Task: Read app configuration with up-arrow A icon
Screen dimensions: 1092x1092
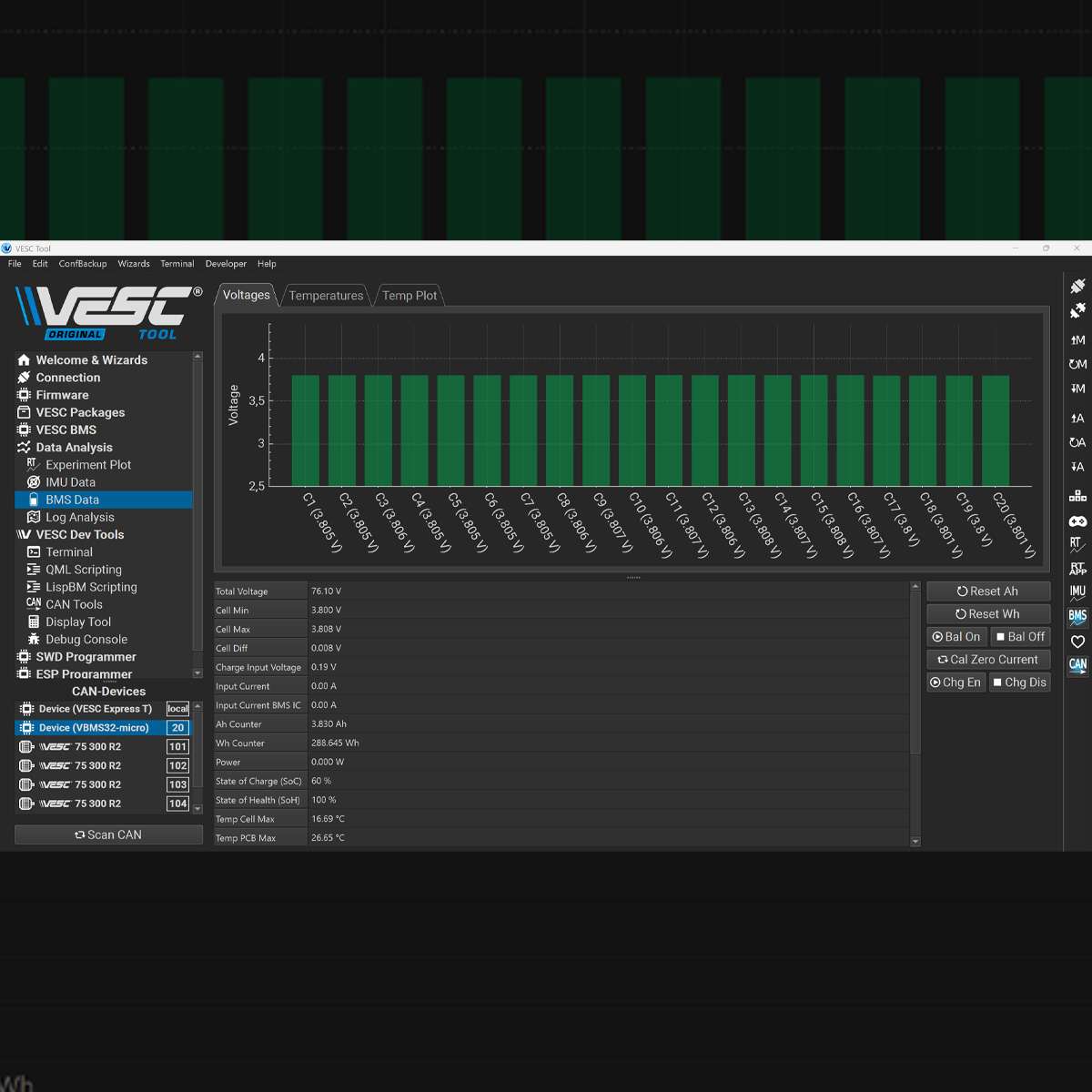Action: (x=1077, y=419)
